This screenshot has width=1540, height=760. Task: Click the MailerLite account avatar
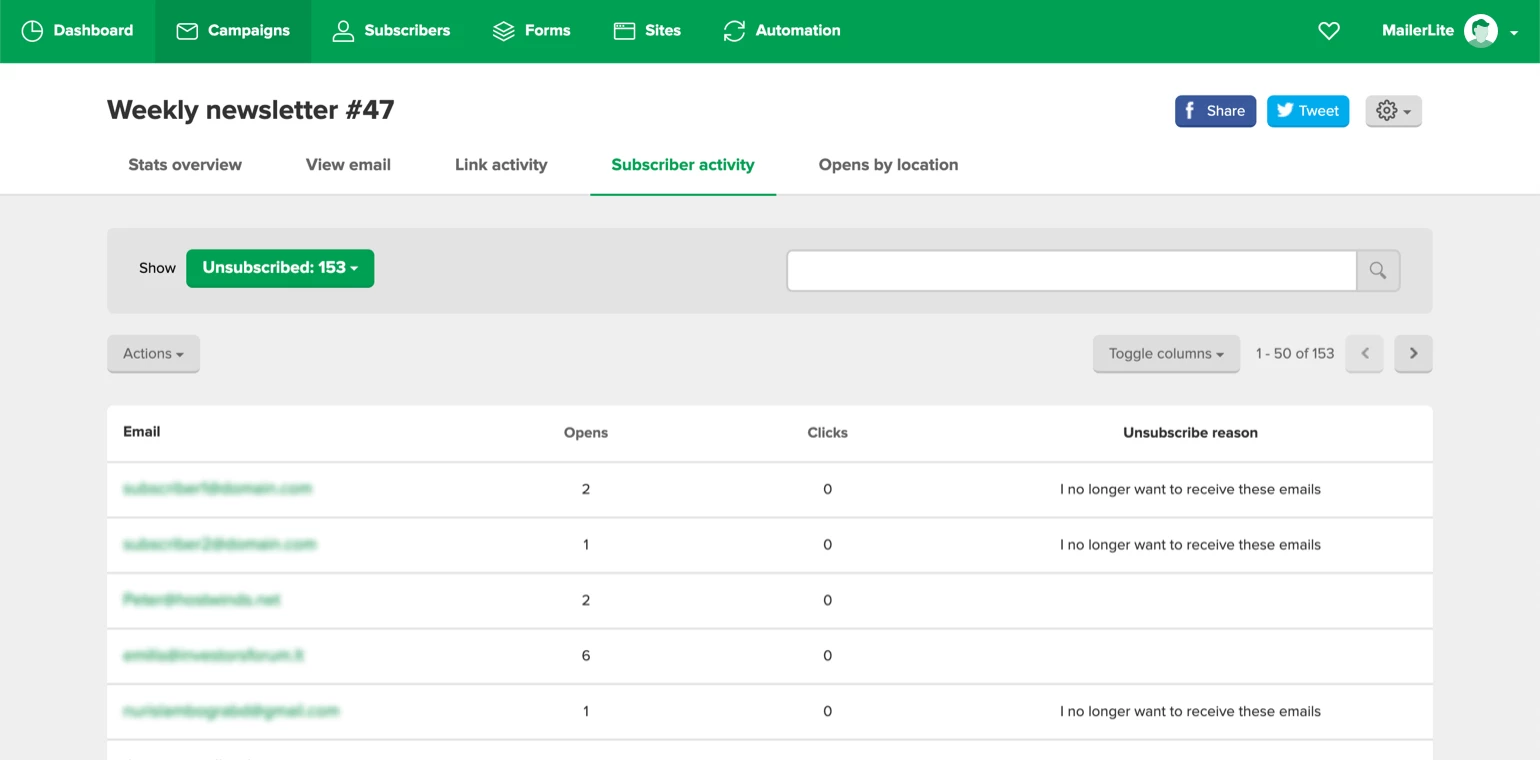1480,31
